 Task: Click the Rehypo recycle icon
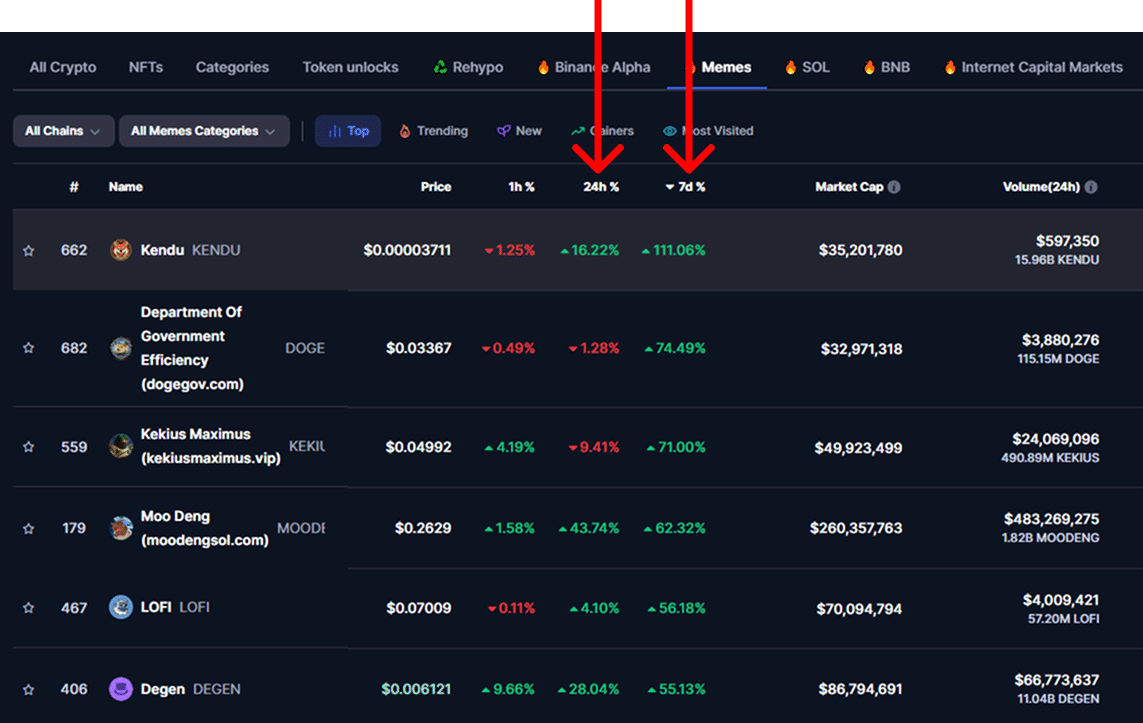[440, 67]
